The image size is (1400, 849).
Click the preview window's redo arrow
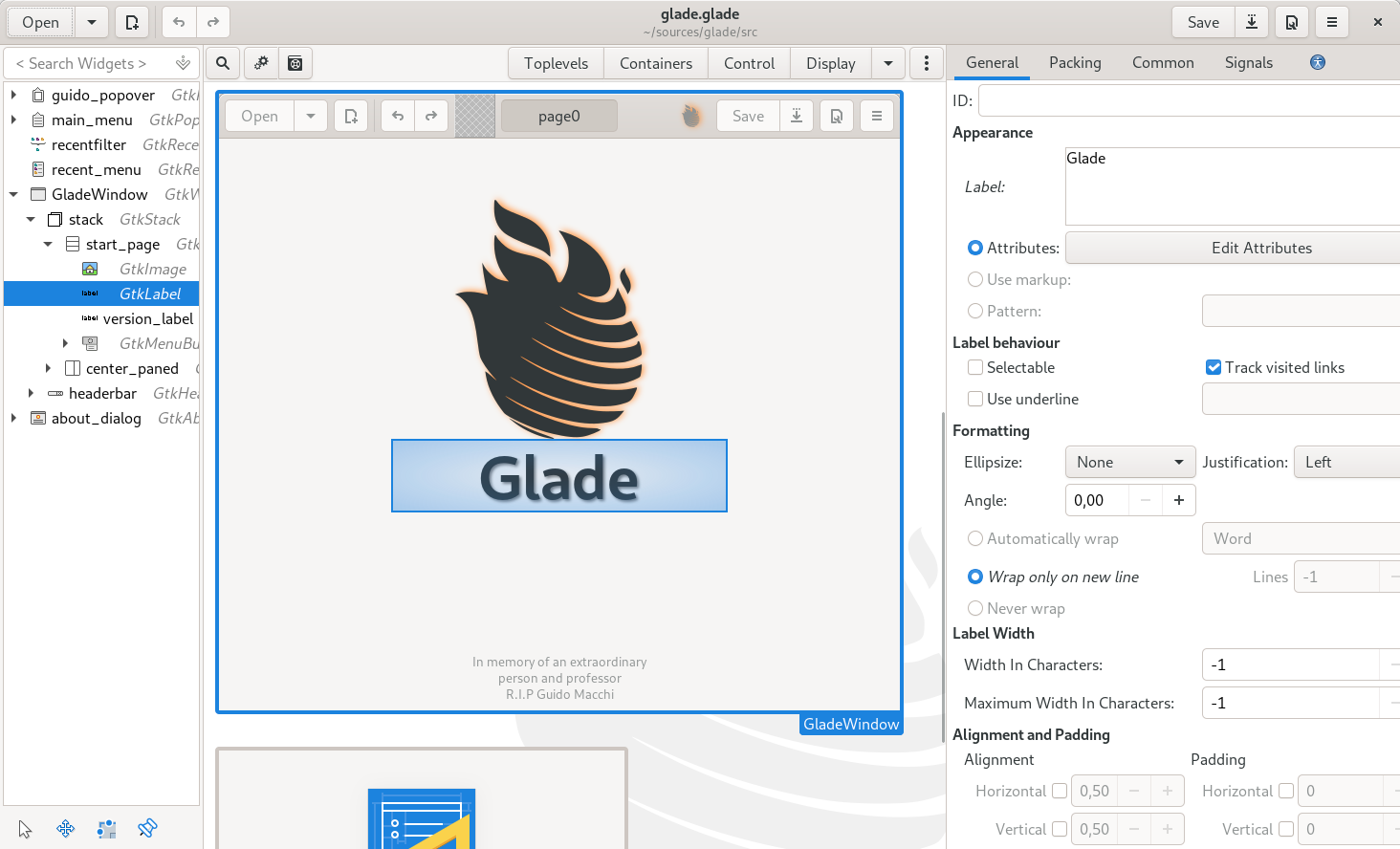pyautogui.click(x=431, y=116)
